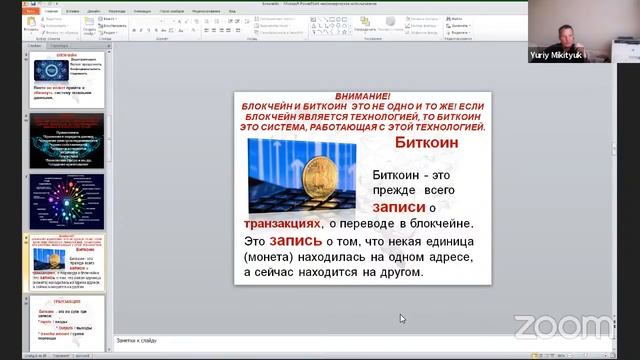Select the Транзакция slide thumbnail
The image size is (640, 360).
(x=67, y=323)
